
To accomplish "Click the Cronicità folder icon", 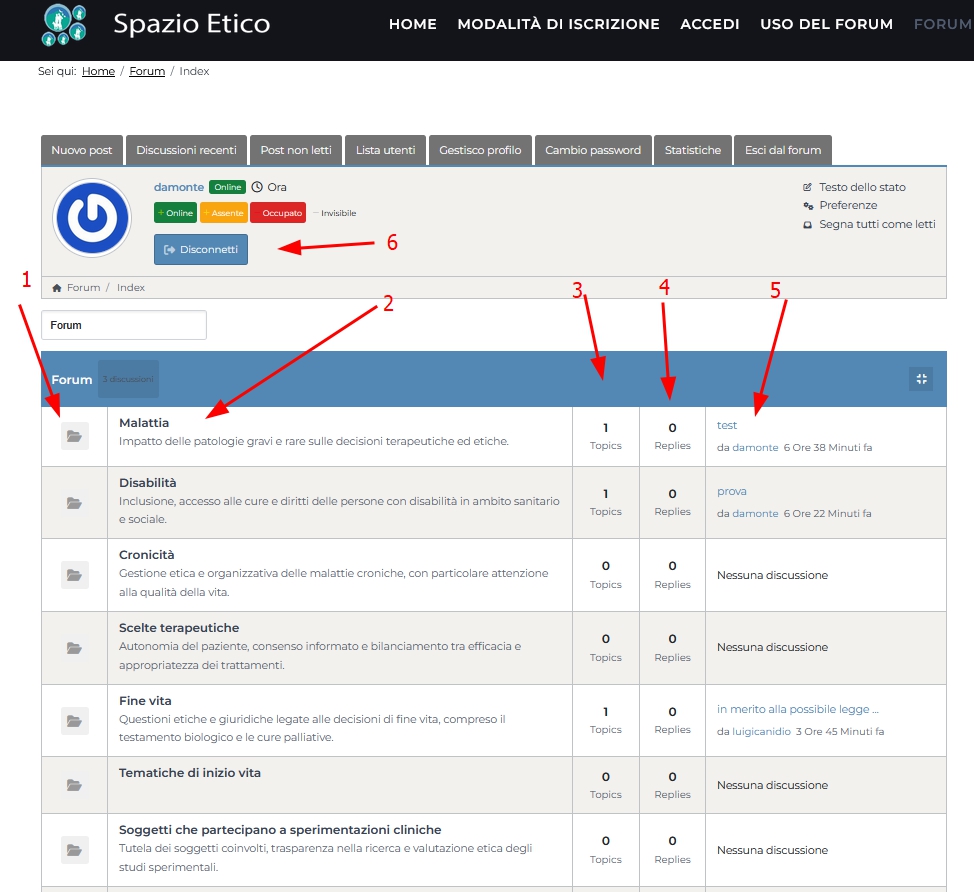I will [75, 575].
